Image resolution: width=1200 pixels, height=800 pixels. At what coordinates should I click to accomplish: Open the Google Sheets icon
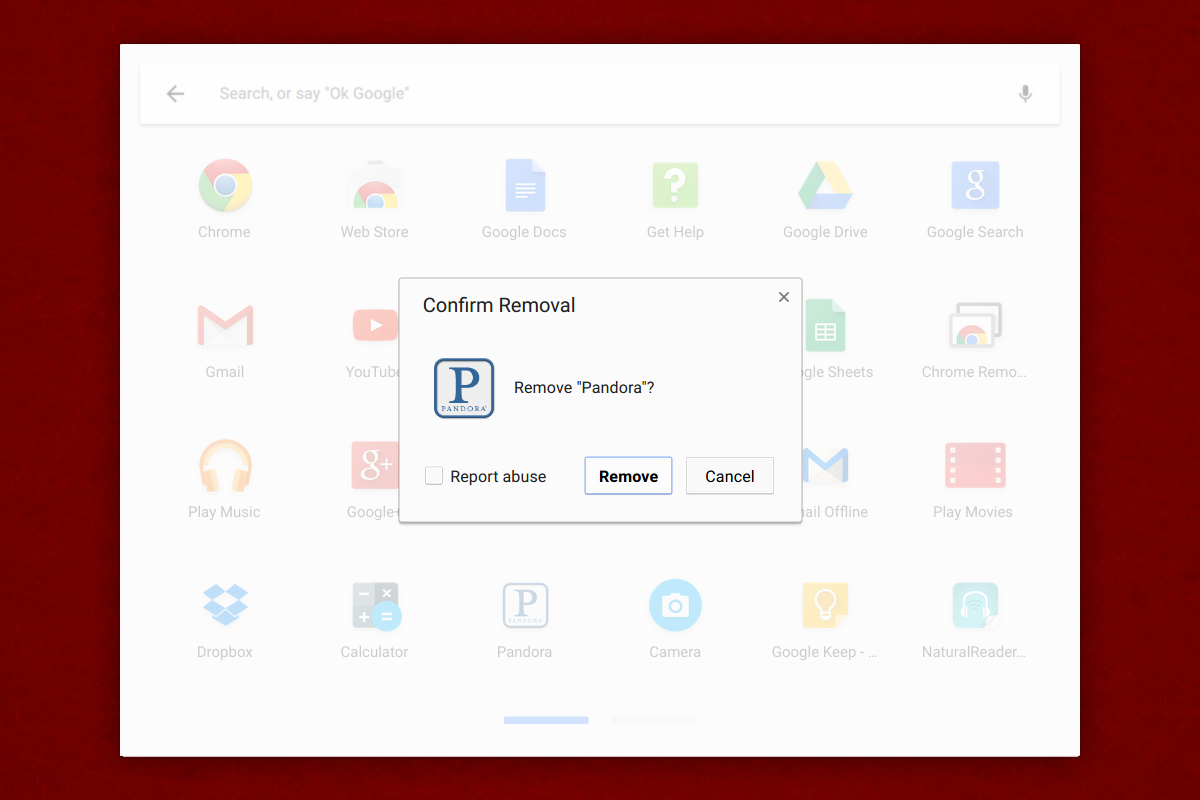click(825, 326)
